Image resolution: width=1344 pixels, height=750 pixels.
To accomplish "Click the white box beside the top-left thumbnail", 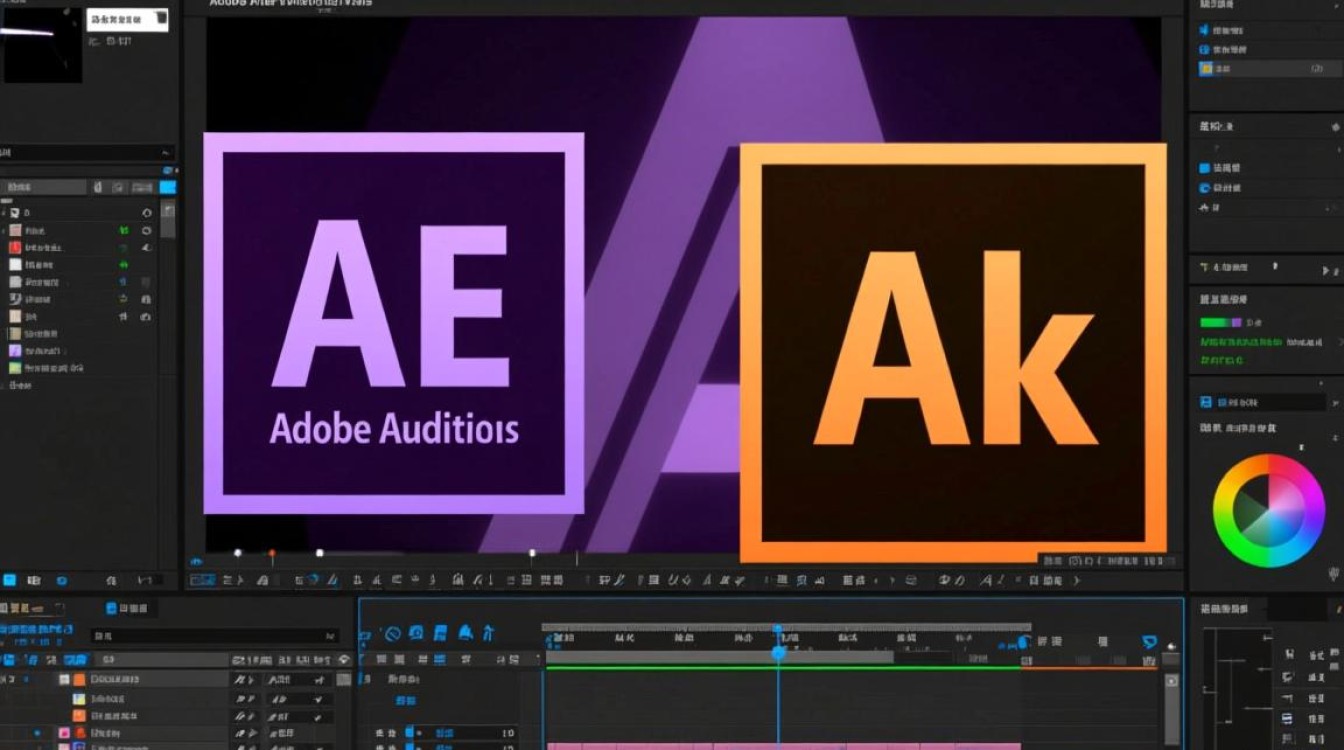I will [126, 19].
